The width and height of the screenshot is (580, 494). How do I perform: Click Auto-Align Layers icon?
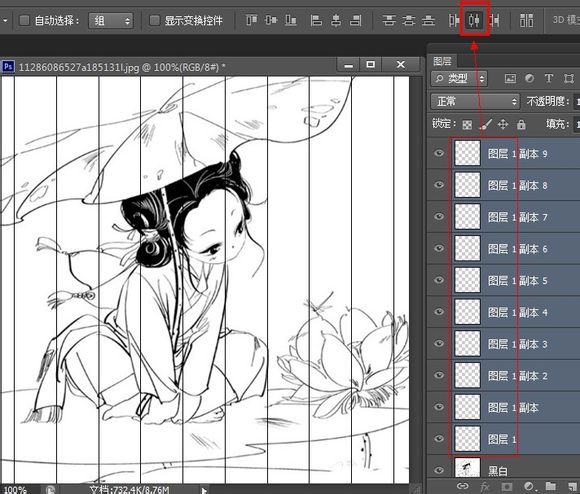[526, 20]
